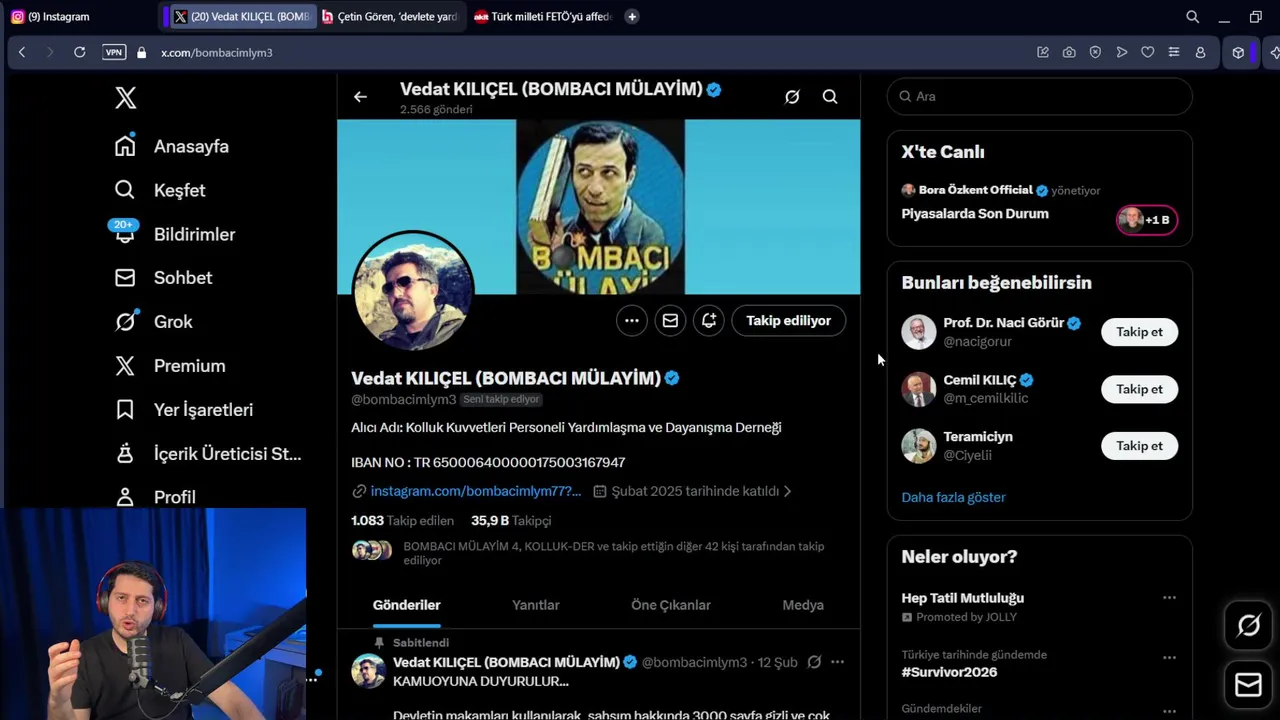Screen dimensions: 1280x720
Task: Click the heart bookmark icon in toolbar
Action: pyautogui.click(x=1147, y=52)
